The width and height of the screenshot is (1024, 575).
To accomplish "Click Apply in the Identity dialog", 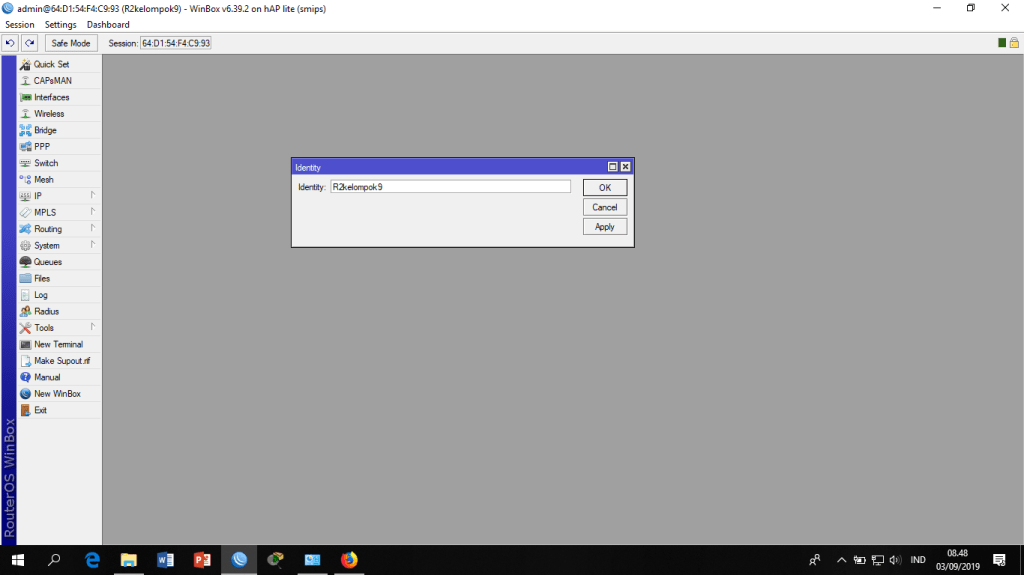I will (x=605, y=227).
